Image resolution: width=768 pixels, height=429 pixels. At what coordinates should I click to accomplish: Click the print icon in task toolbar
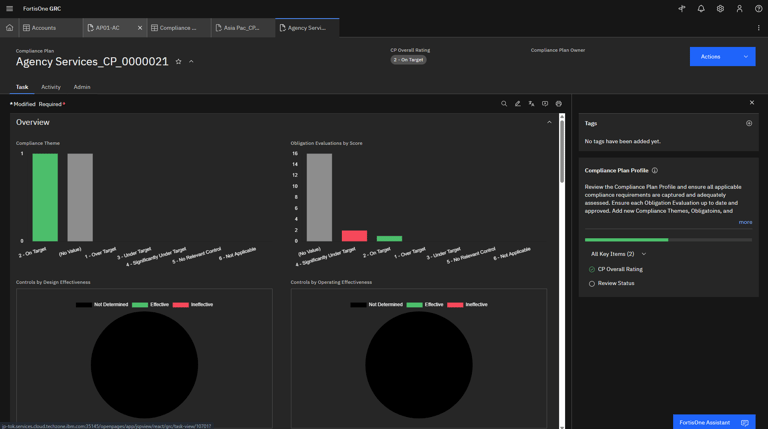pyautogui.click(x=558, y=104)
